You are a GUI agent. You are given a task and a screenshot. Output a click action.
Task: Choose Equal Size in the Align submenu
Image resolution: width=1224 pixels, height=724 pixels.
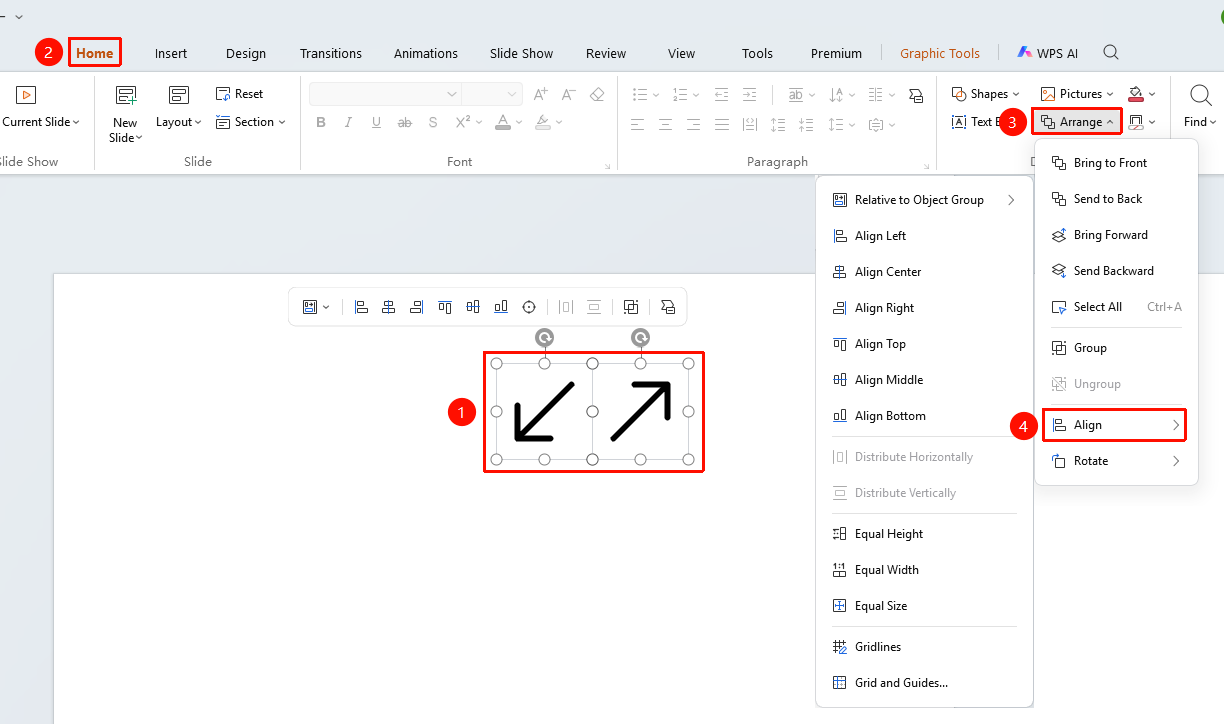coord(924,606)
